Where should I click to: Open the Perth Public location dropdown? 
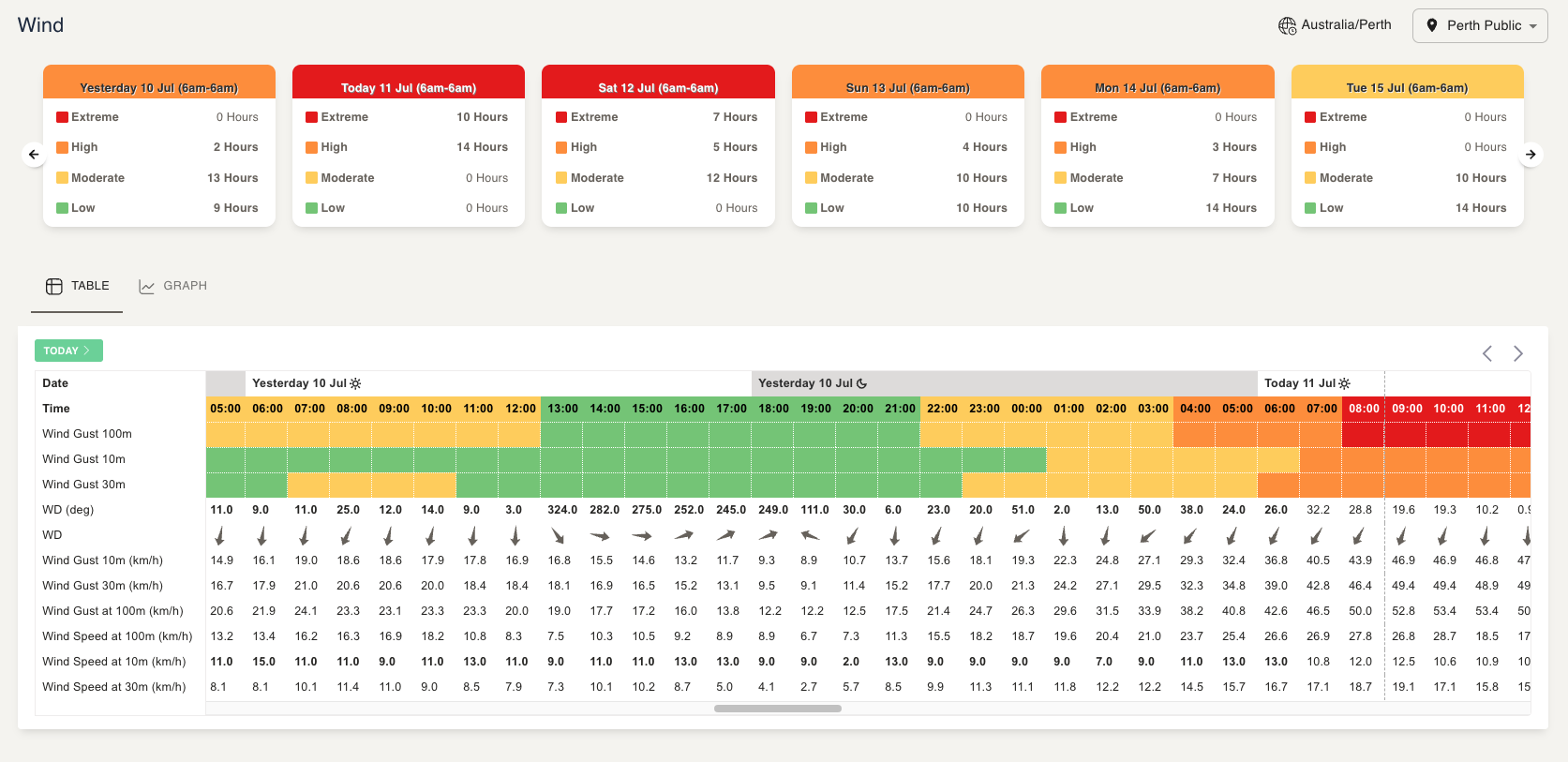click(1480, 25)
